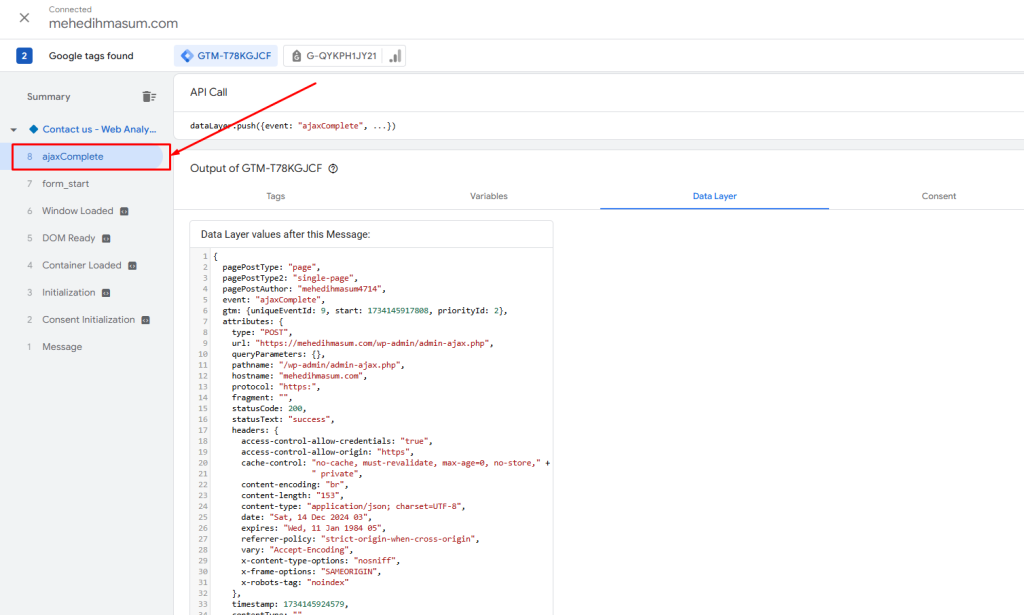Click the code icon next to DOM Ready
This screenshot has width=1024, height=615.
106,239
